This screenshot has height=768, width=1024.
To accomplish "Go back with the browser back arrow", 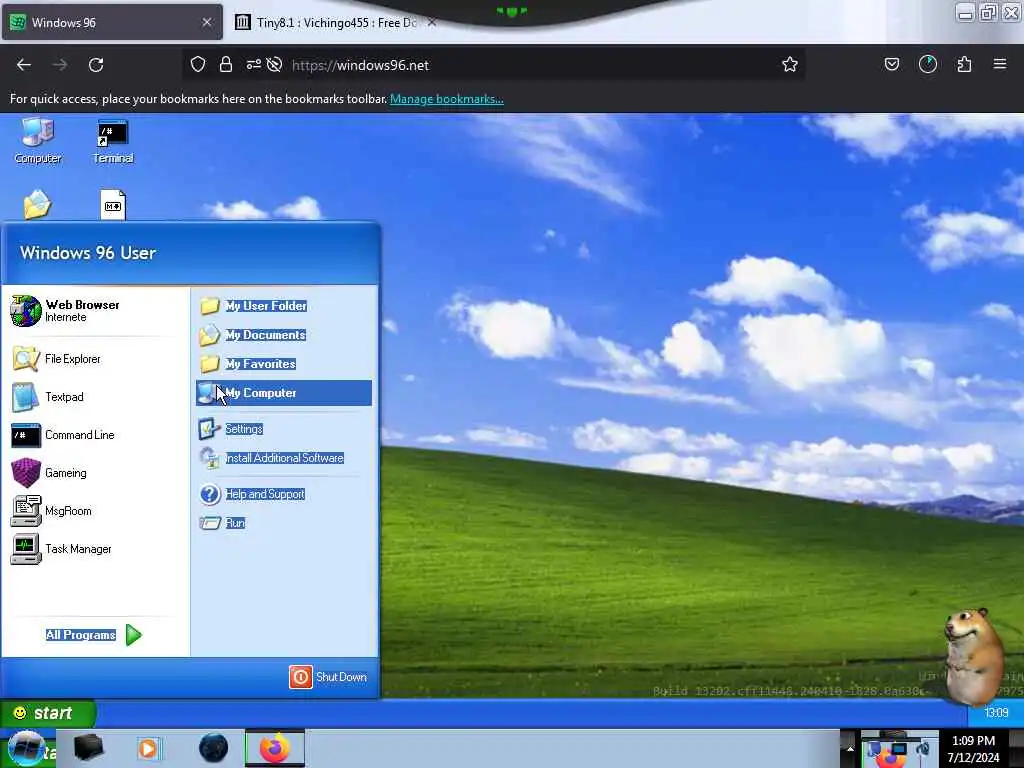I will [x=24, y=65].
